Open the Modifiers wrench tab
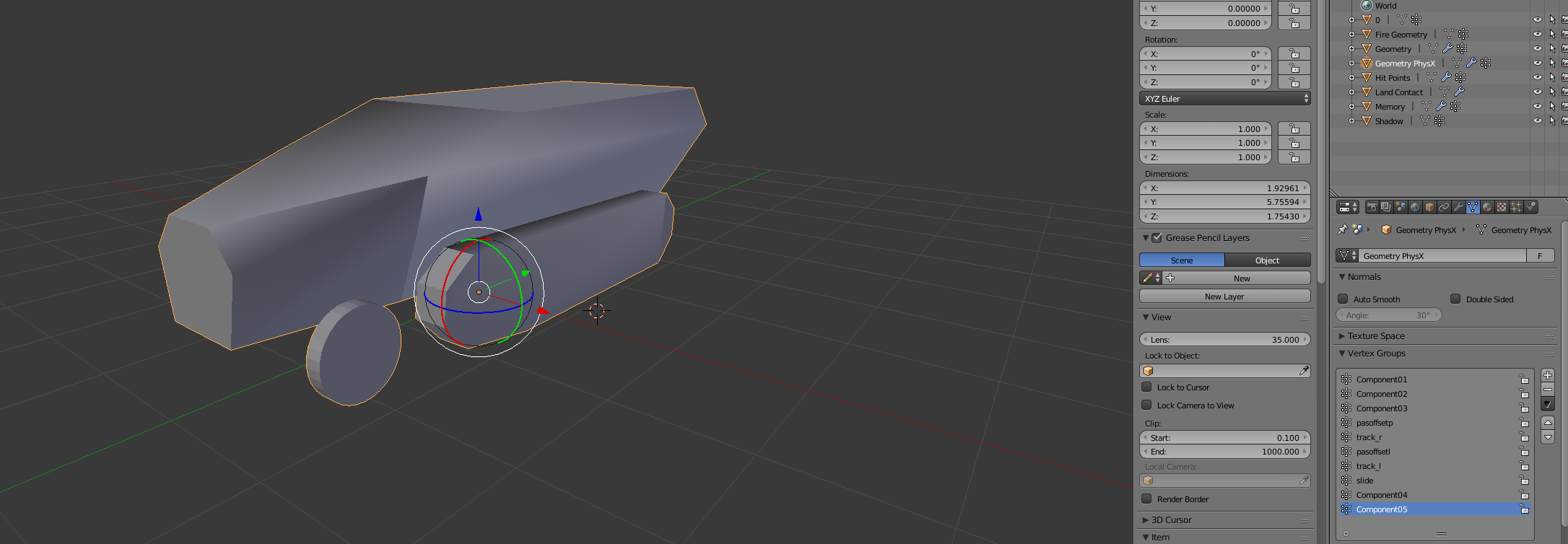Viewport: 1568px width, 544px height. click(1458, 207)
